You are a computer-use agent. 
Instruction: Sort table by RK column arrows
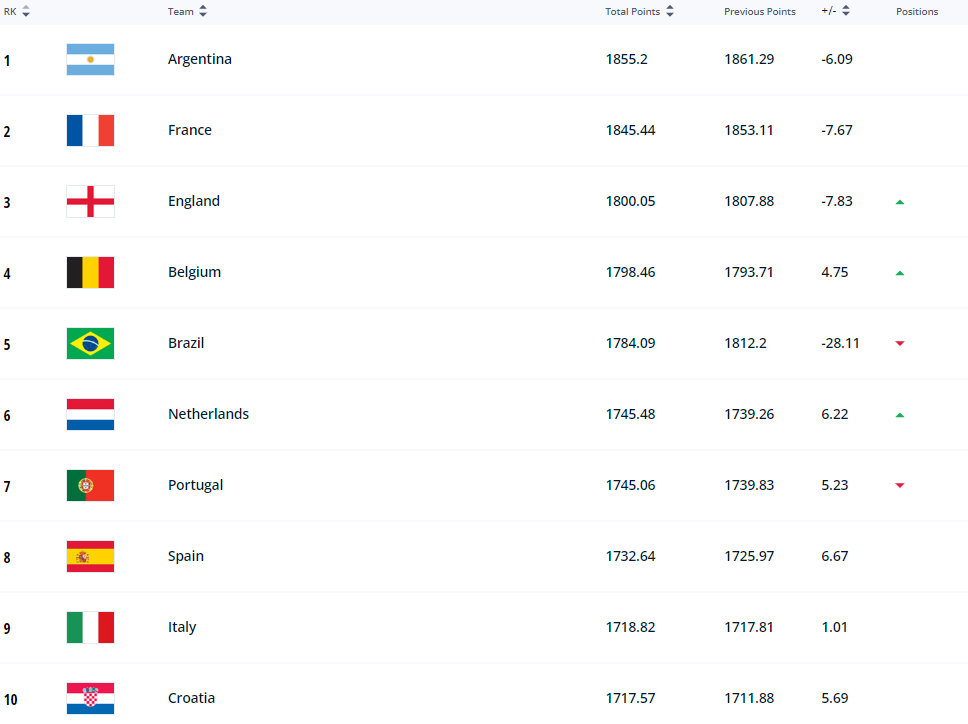26,12
